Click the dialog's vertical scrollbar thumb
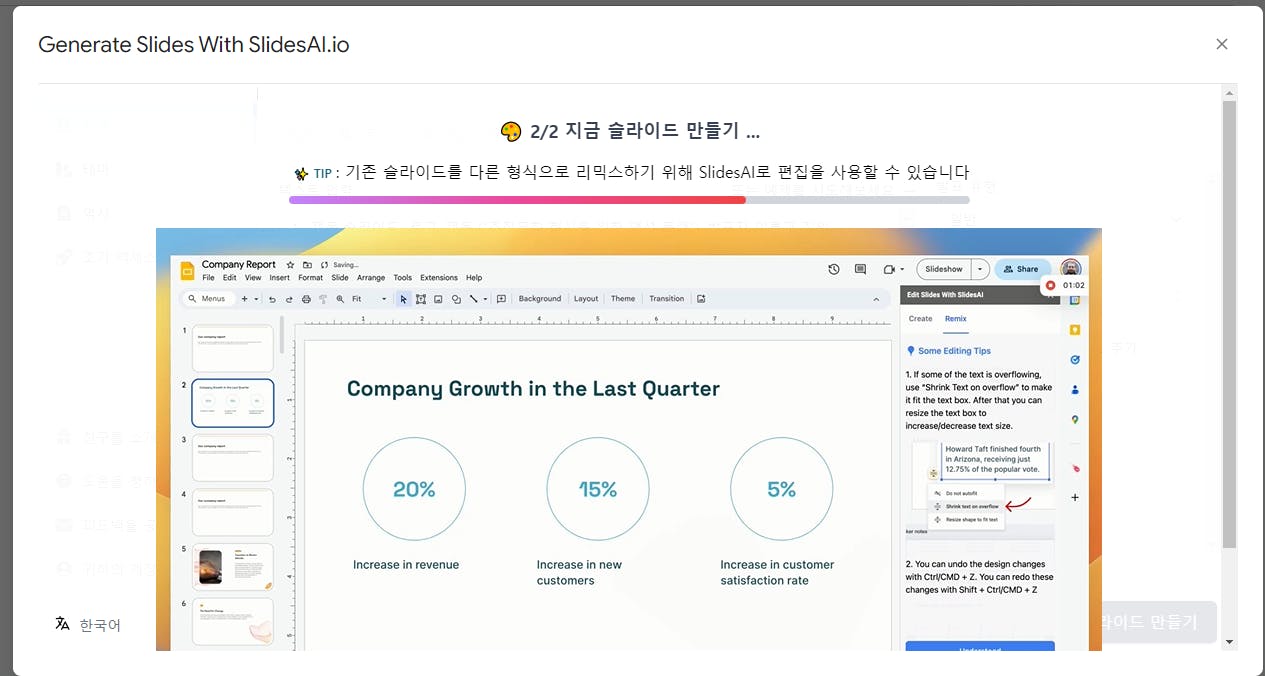The width and height of the screenshot is (1265, 676). [x=1229, y=324]
